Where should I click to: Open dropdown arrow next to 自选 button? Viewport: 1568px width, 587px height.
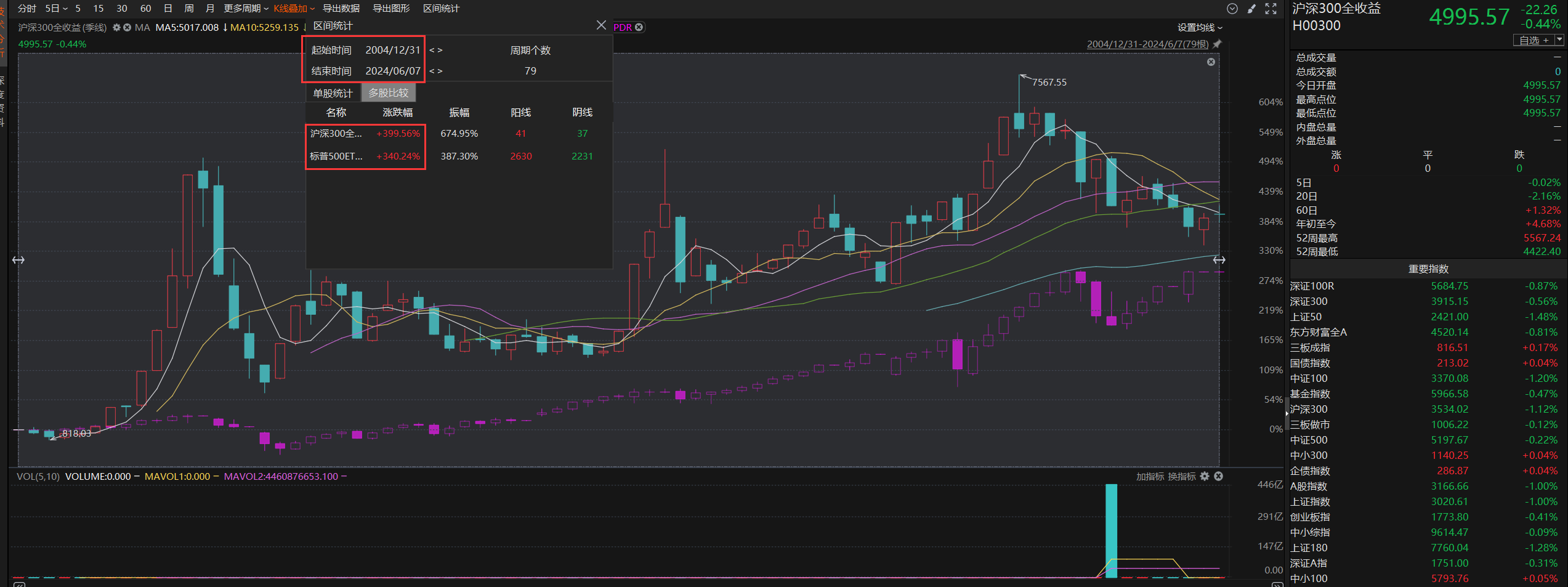coord(1559,40)
